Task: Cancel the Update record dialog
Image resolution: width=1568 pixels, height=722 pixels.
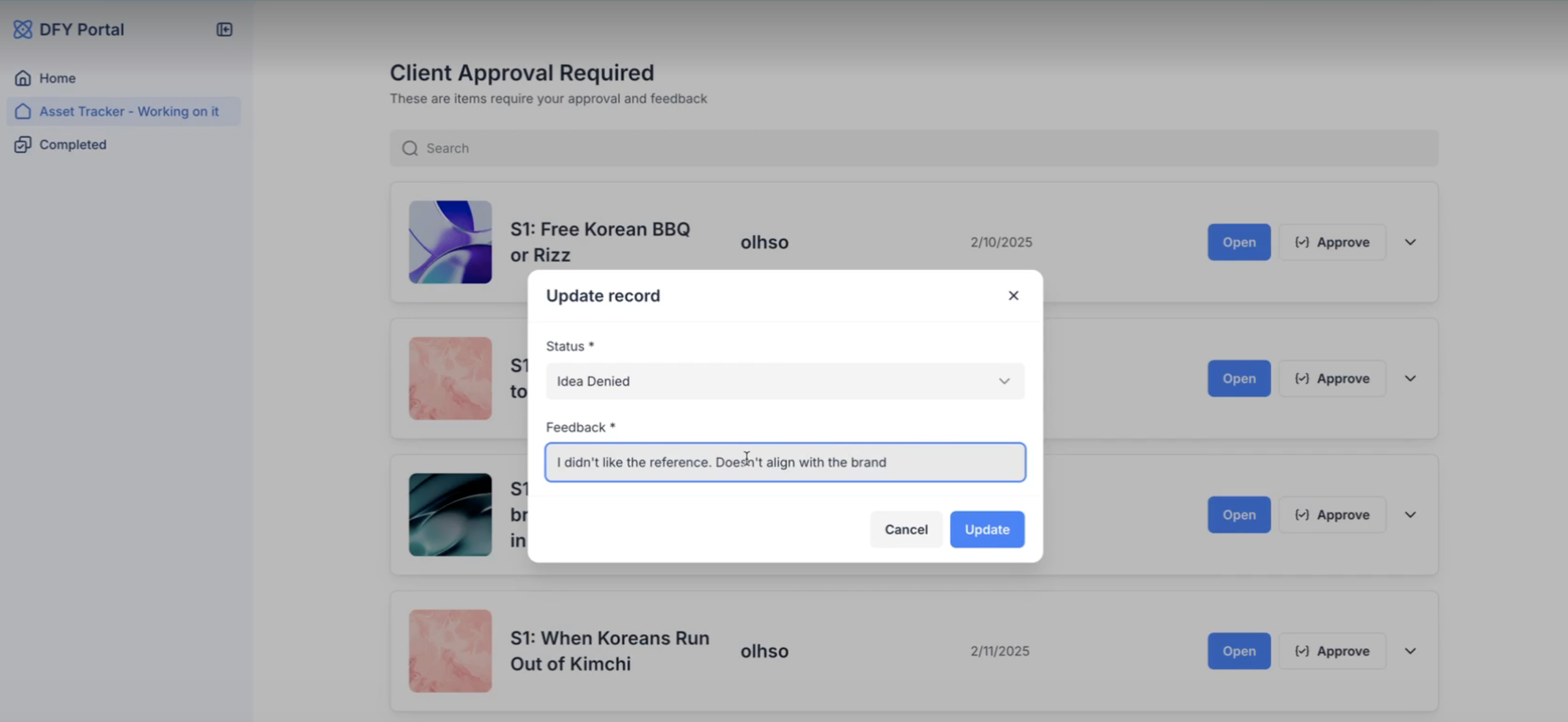Action: pos(906,529)
